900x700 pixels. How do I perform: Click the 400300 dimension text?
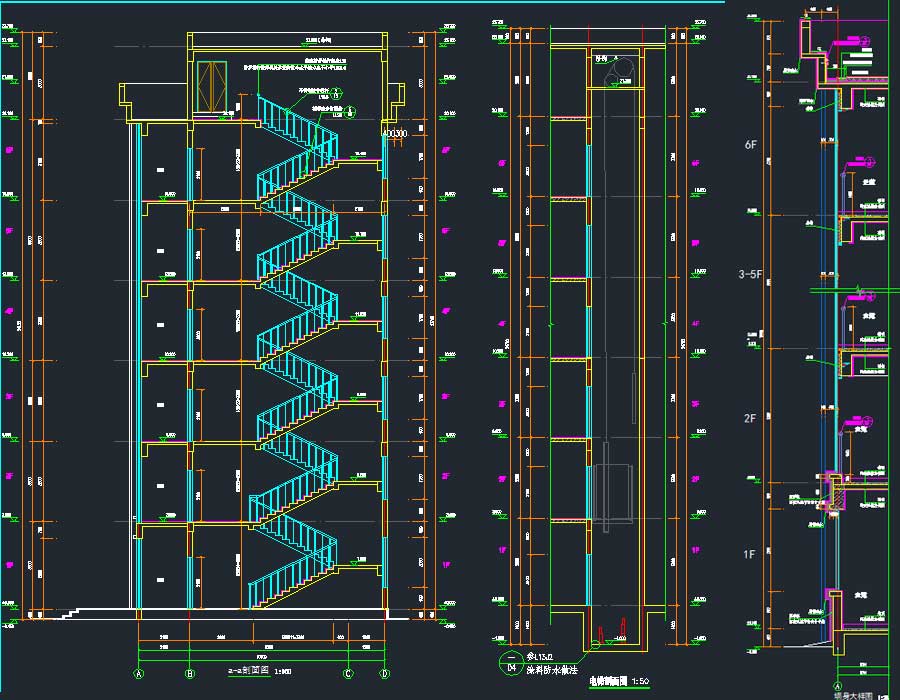pyautogui.click(x=396, y=133)
